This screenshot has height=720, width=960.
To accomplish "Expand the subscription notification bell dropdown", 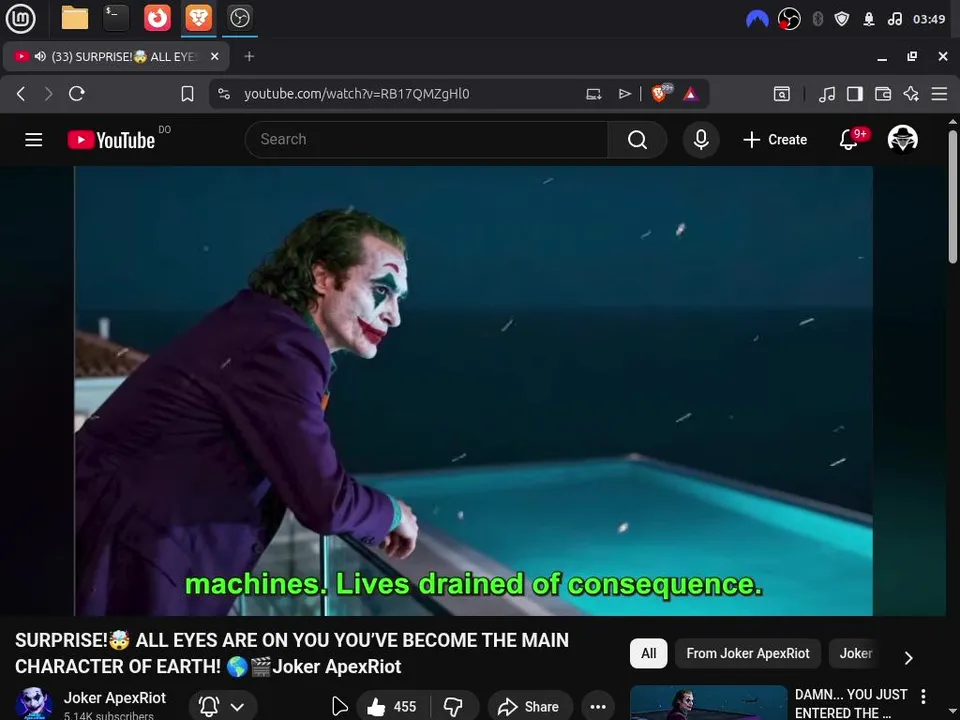I will (223, 707).
